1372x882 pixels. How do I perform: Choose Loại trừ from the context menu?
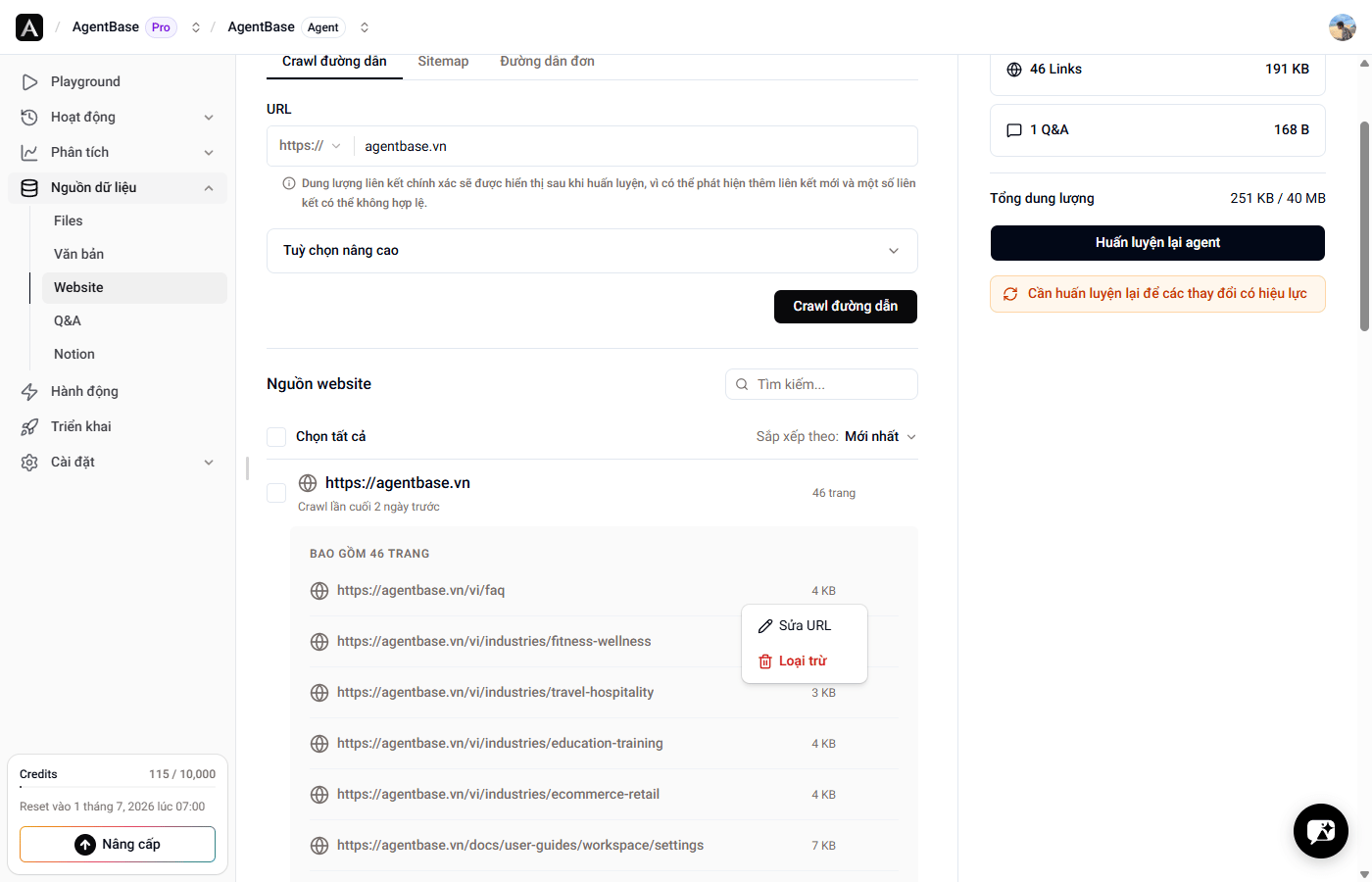coord(805,661)
